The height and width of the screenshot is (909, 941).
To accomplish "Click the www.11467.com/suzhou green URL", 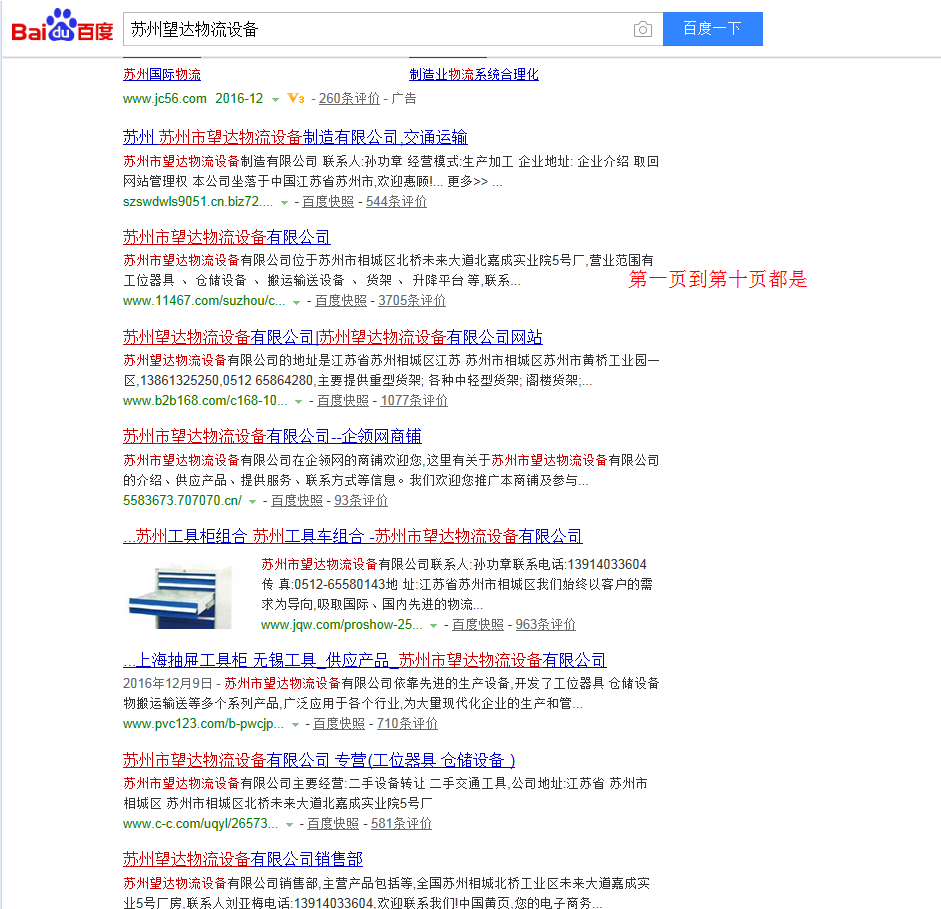I will pos(204,301).
